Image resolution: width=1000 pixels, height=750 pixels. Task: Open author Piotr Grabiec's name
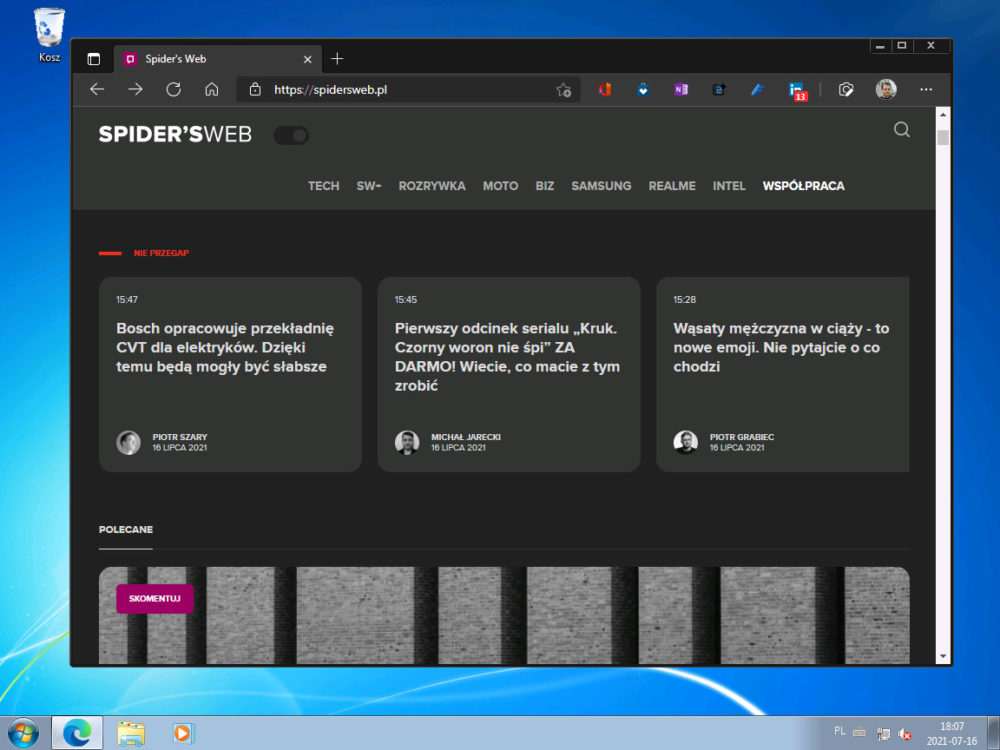click(x=742, y=437)
